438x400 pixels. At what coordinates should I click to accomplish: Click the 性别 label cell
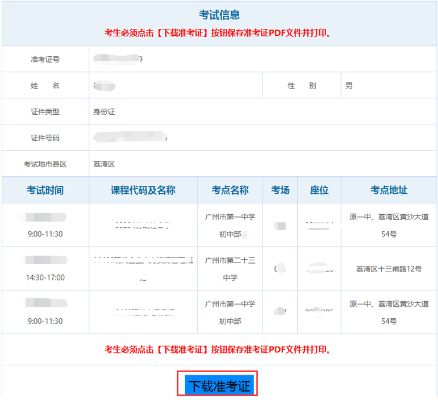302,86
